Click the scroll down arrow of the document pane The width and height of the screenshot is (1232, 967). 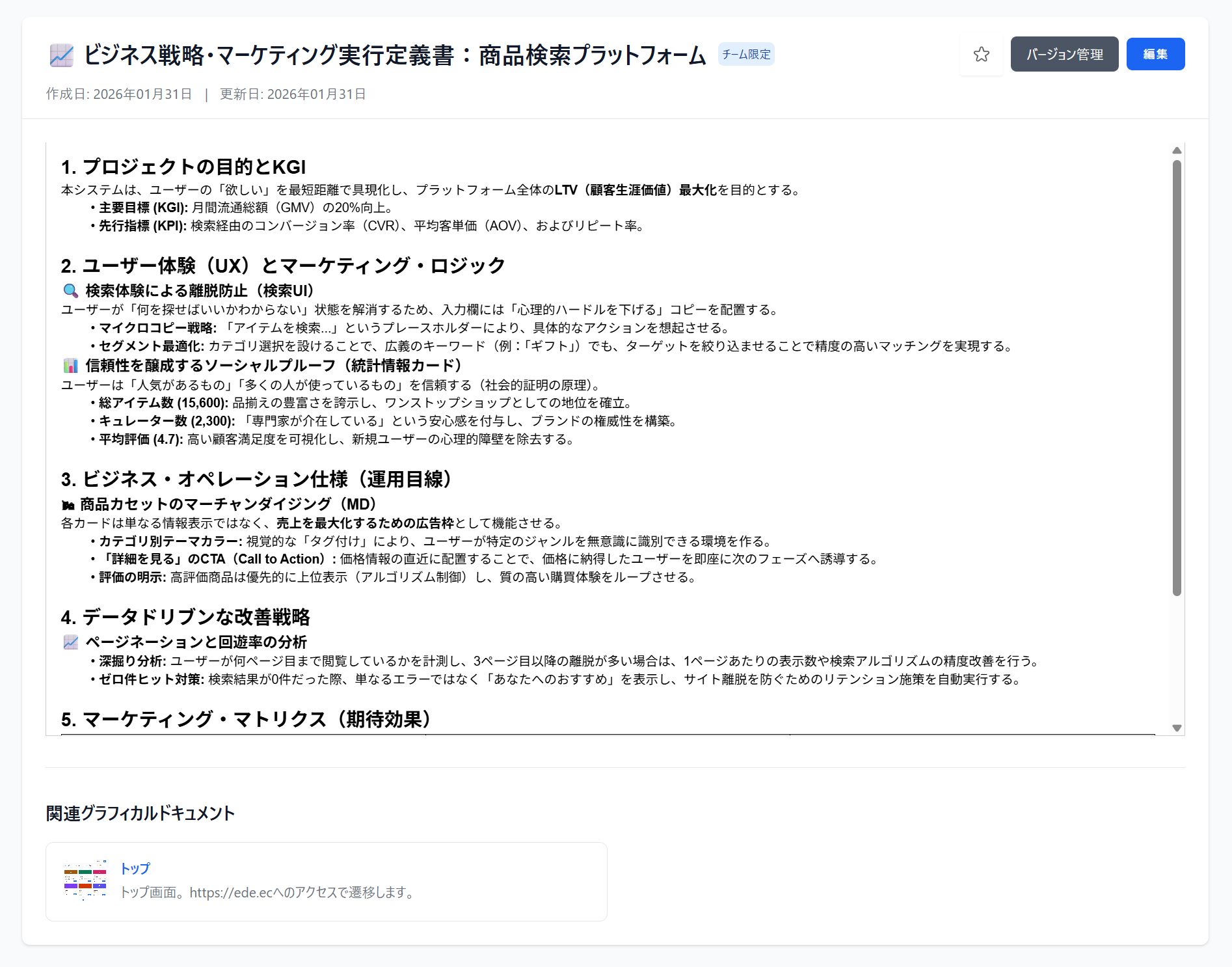point(1176,728)
